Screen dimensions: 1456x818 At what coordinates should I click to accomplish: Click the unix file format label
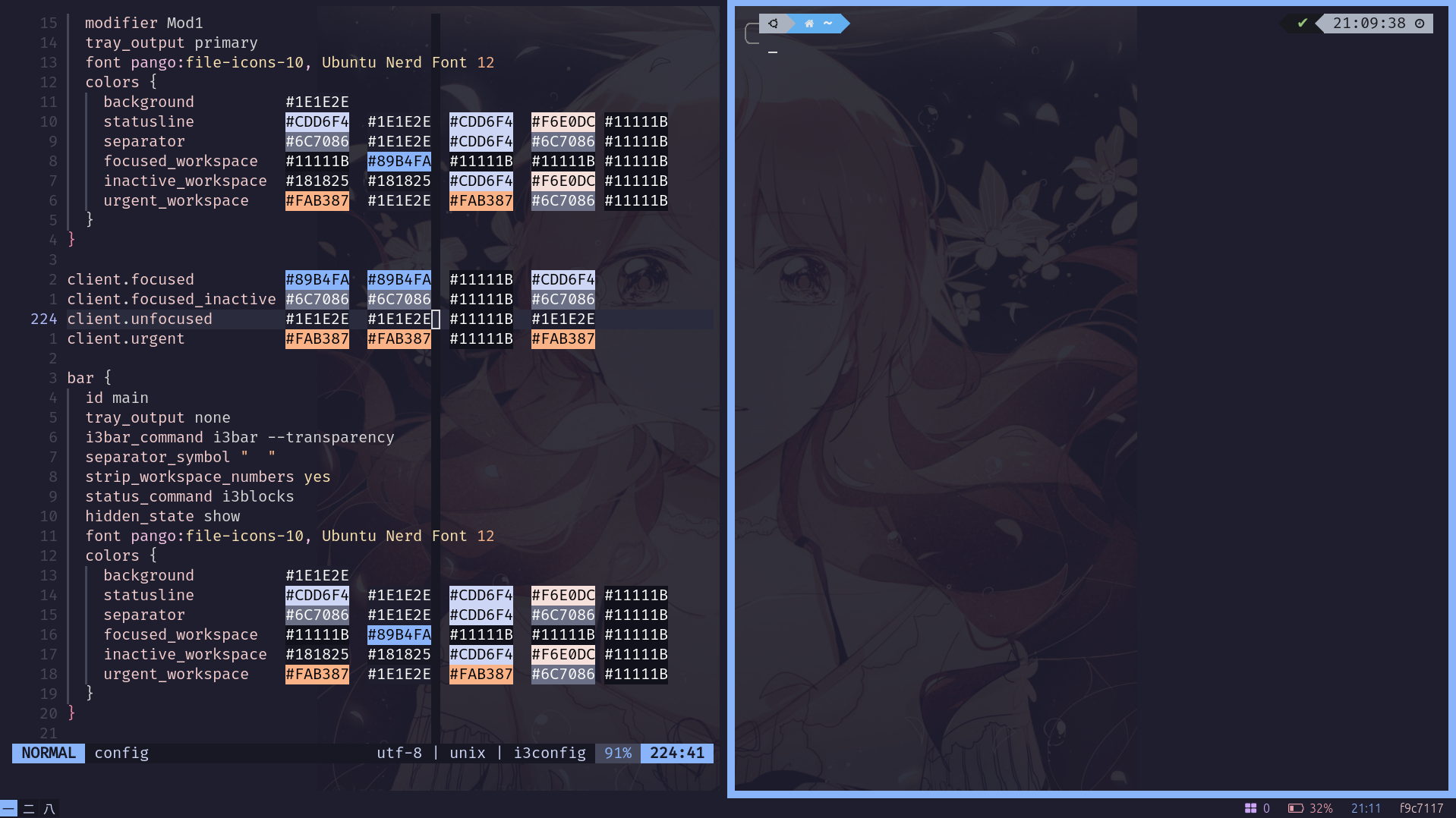coord(468,753)
